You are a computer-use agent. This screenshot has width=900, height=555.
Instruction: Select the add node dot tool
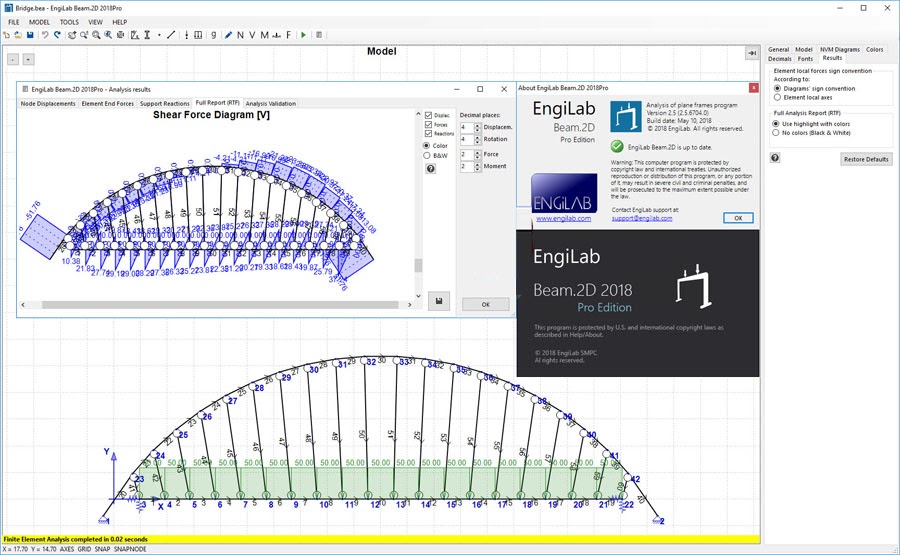point(159,35)
